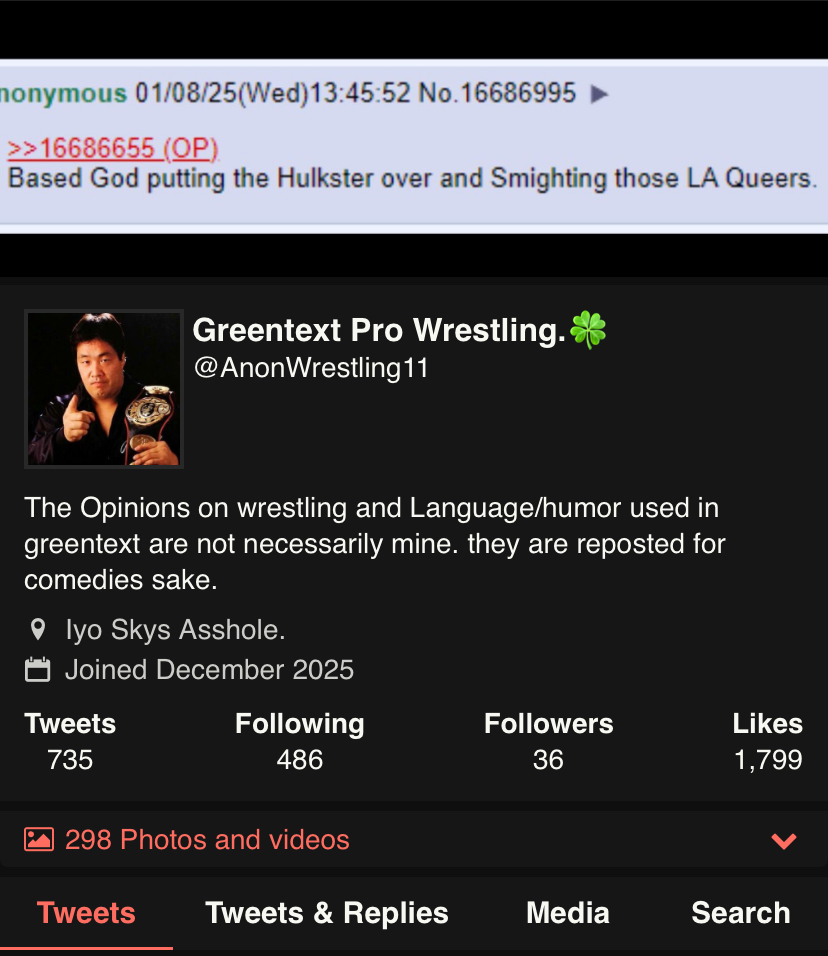The width and height of the screenshot is (828, 956).
Task: Click the @AnonWrestling11 handle
Action: 311,368
